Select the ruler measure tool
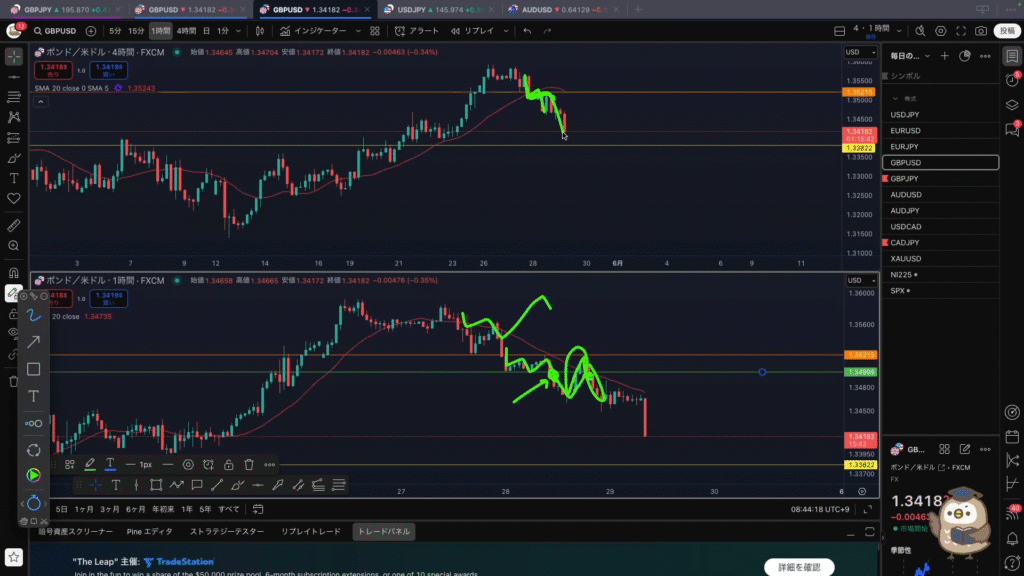 coord(14,225)
